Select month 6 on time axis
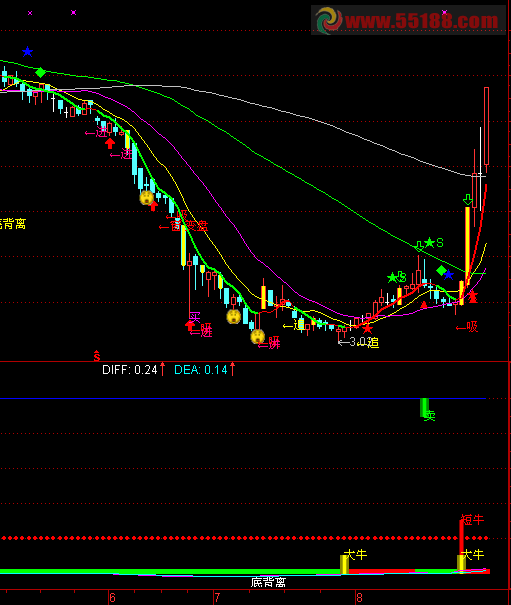The width and height of the screenshot is (511, 605). 112,598
